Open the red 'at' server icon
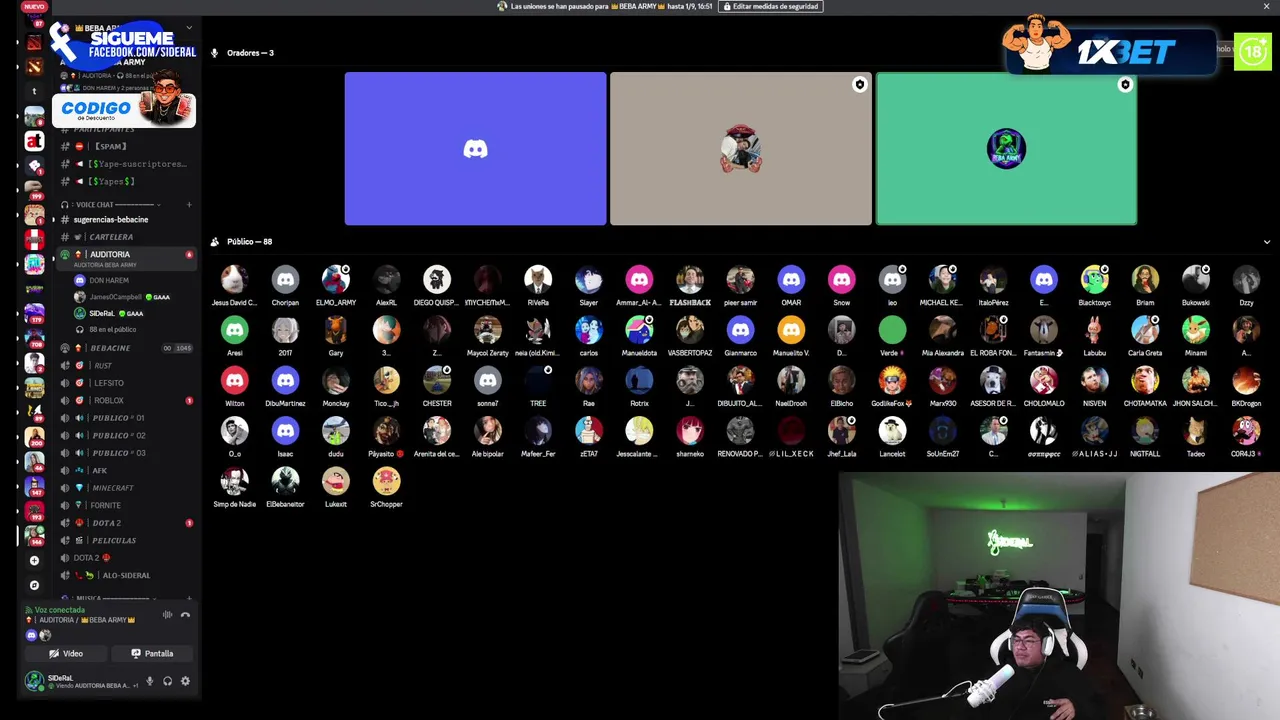 (34, 141)
